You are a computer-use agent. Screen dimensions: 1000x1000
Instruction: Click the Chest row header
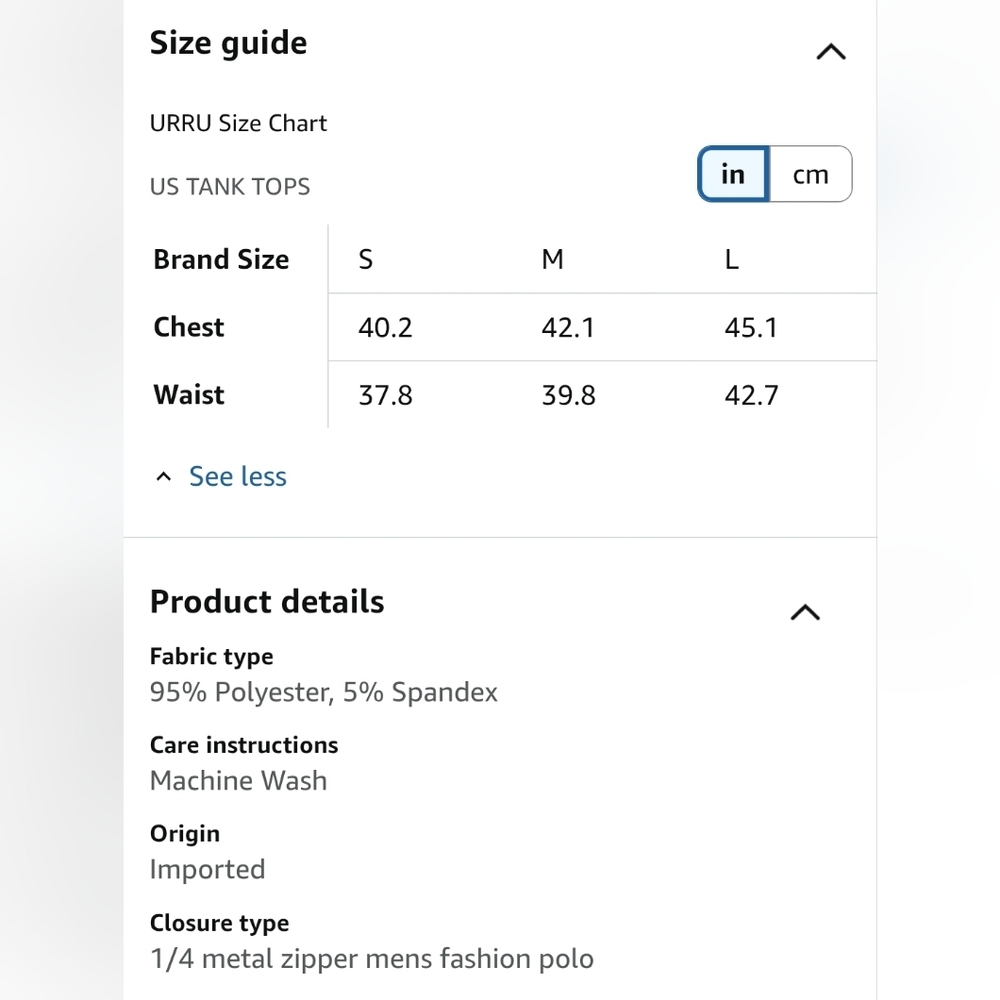[x=189, y=327]
